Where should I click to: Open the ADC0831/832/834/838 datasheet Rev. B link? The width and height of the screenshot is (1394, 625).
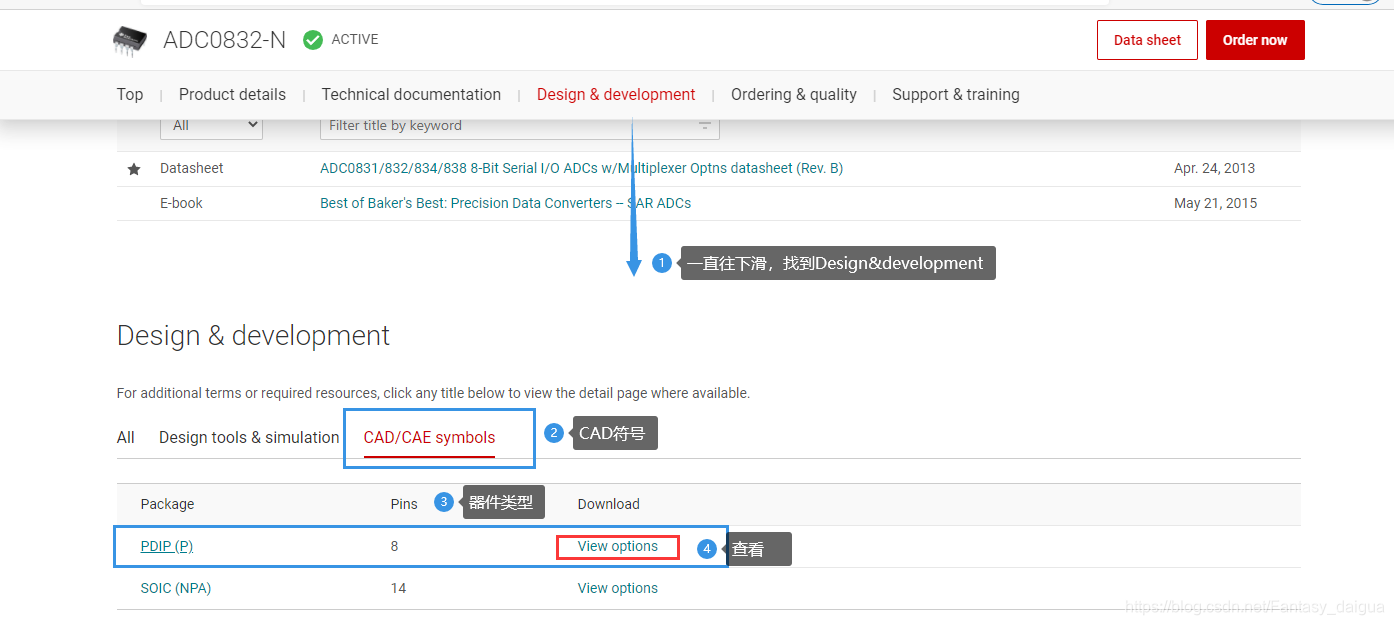click(581, 168)
